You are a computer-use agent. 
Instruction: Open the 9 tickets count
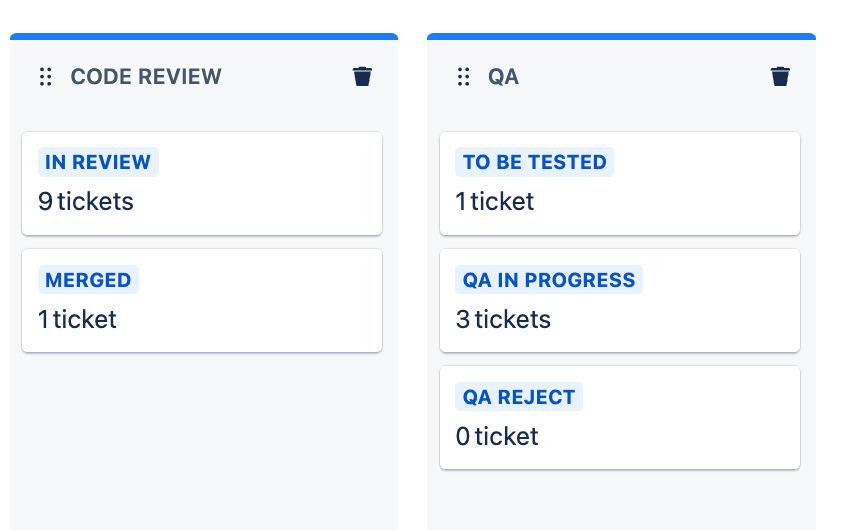point(86,202)
